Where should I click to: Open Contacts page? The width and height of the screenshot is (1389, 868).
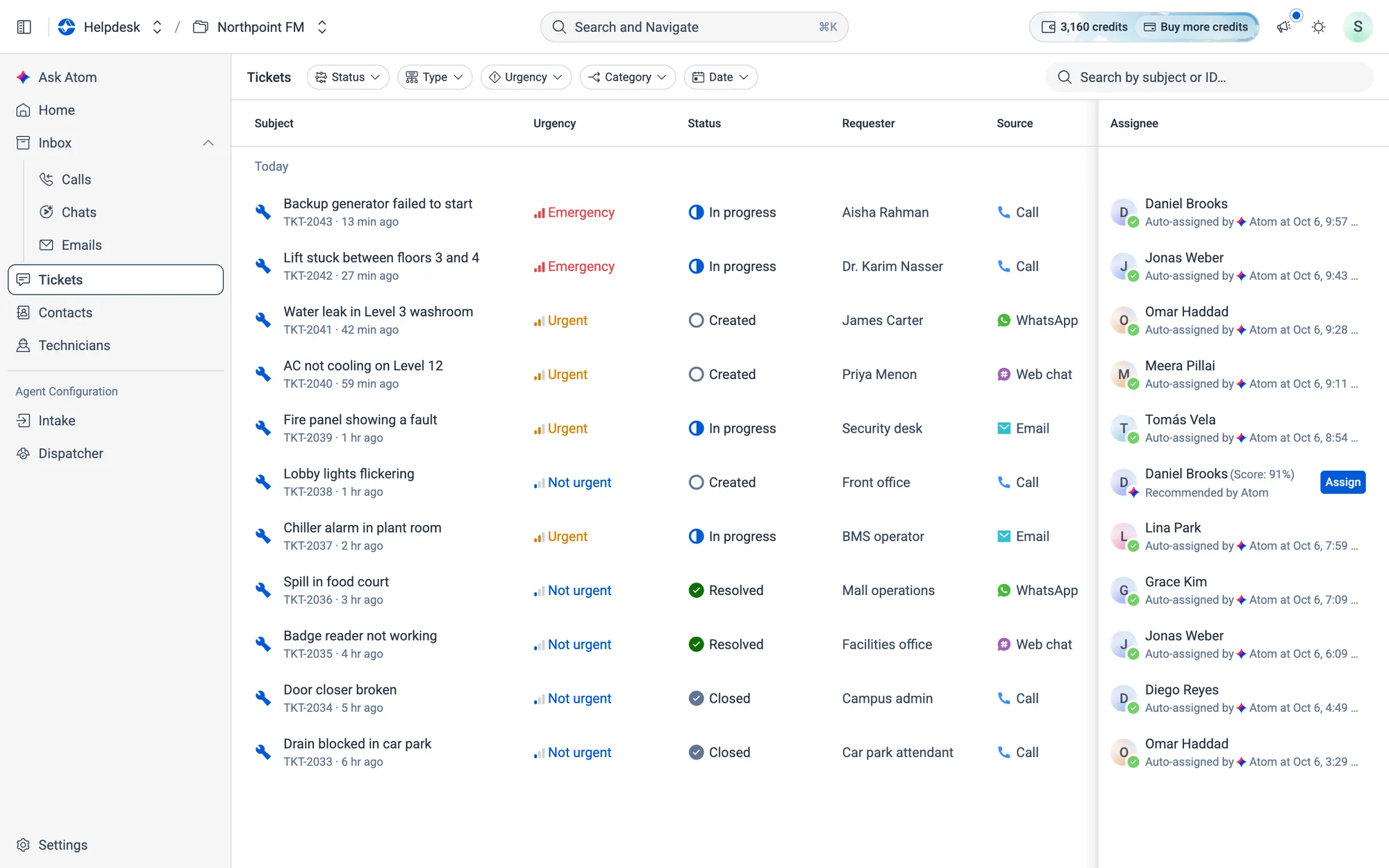[115, 312]
